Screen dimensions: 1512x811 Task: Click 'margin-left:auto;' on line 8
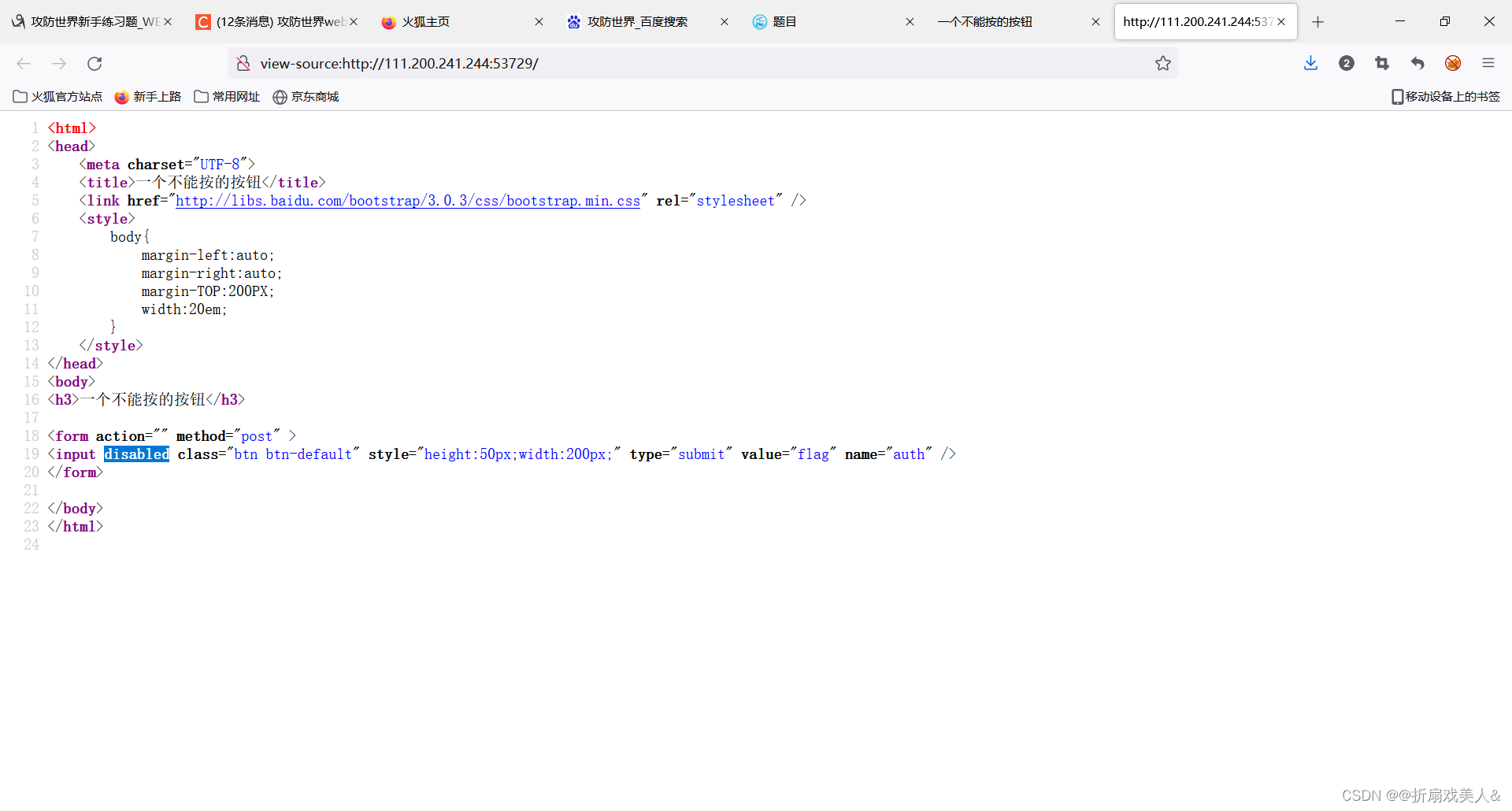[x=208, y=255]
